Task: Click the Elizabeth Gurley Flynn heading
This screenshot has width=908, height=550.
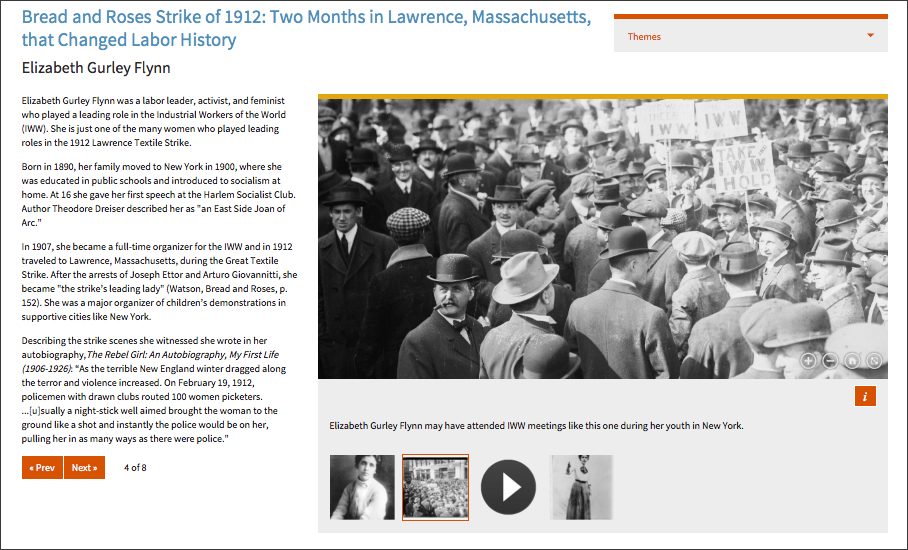Action: click(x=96, y=68)
